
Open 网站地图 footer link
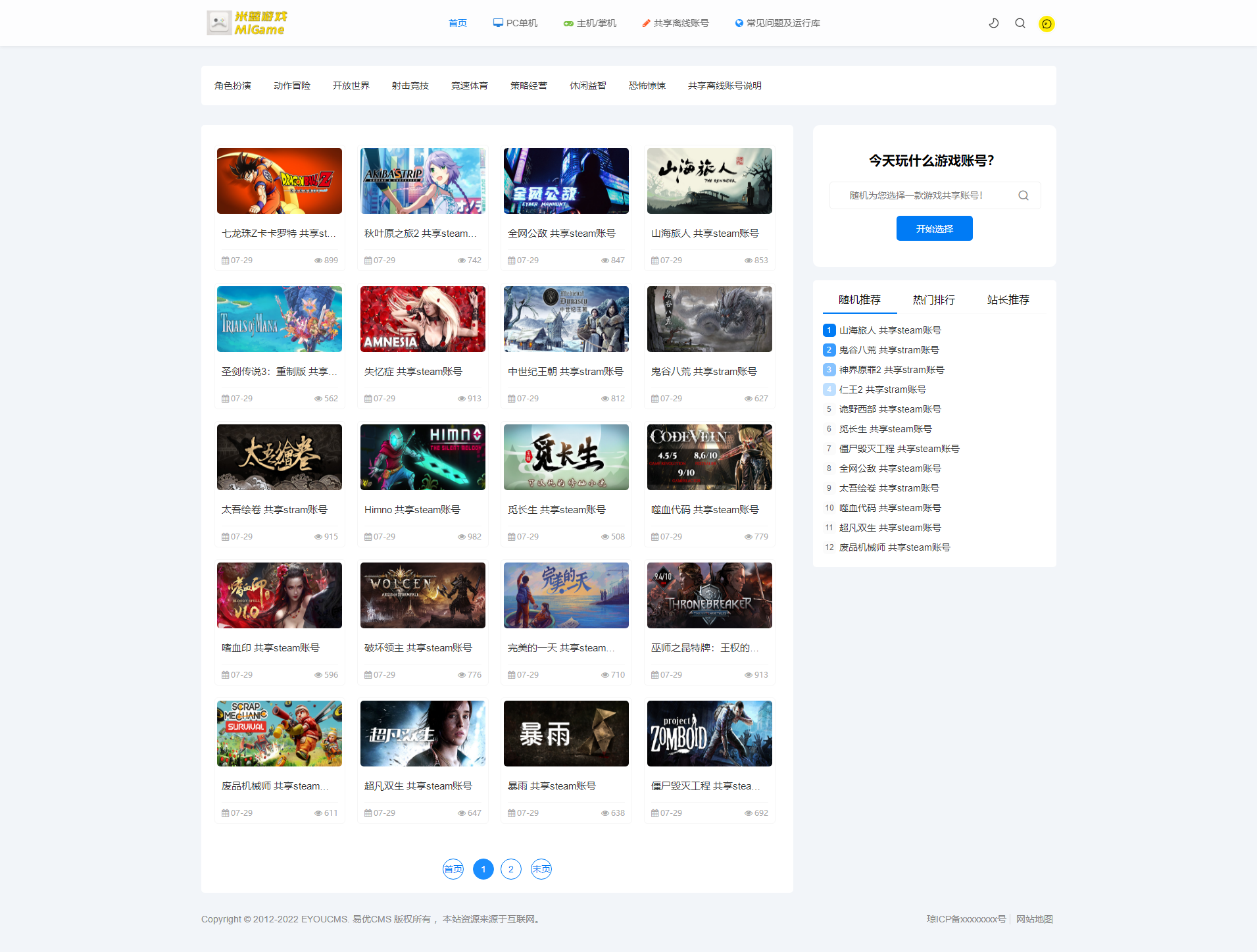point(1035,919)
